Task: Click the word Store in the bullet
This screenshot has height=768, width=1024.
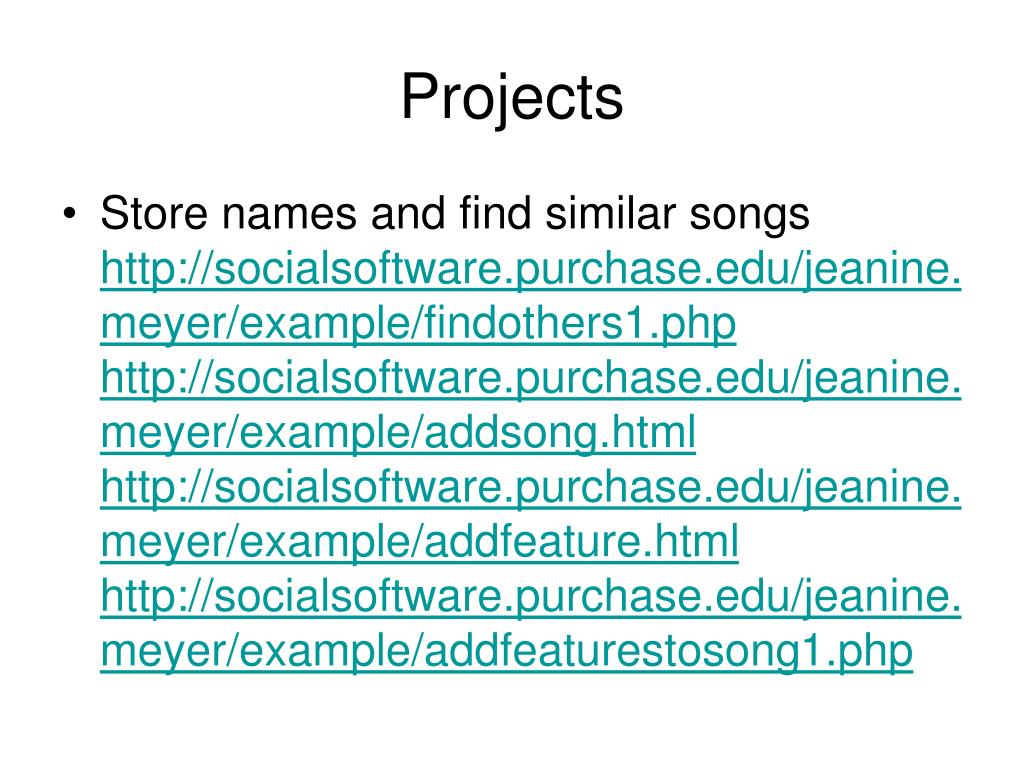Action: (155, 214)
